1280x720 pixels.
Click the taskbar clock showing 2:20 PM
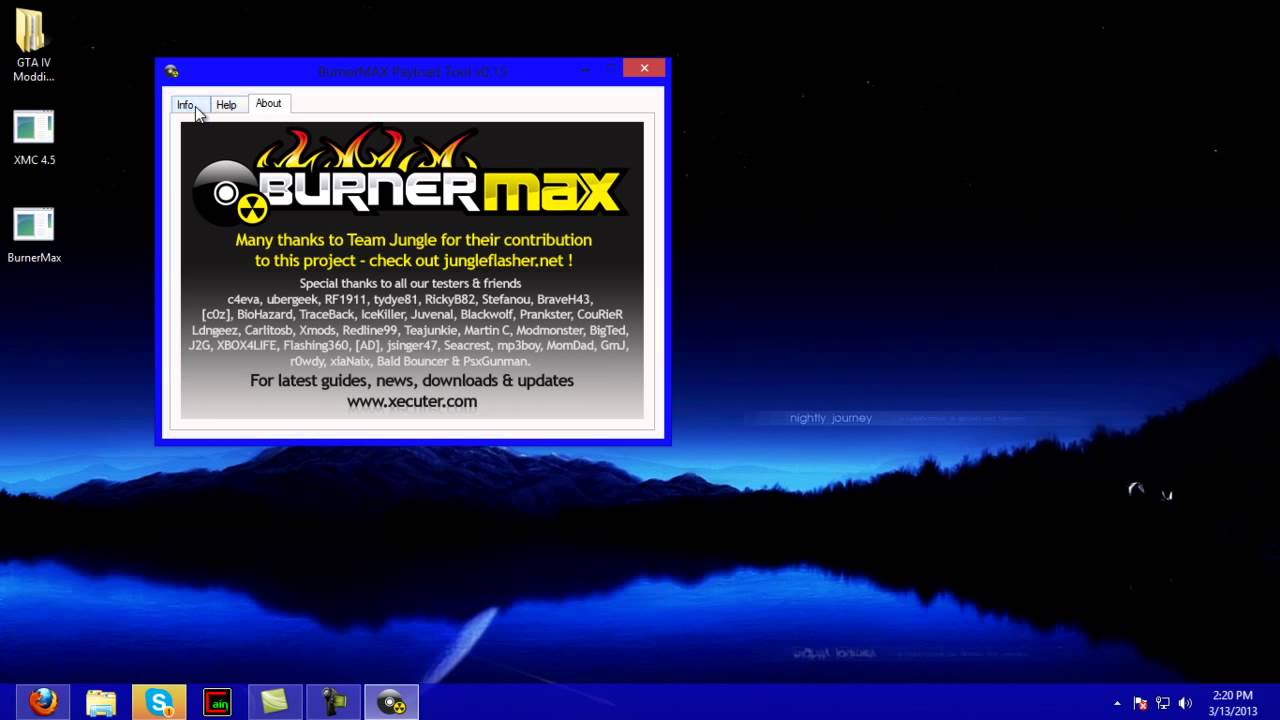click(1232, 702)
